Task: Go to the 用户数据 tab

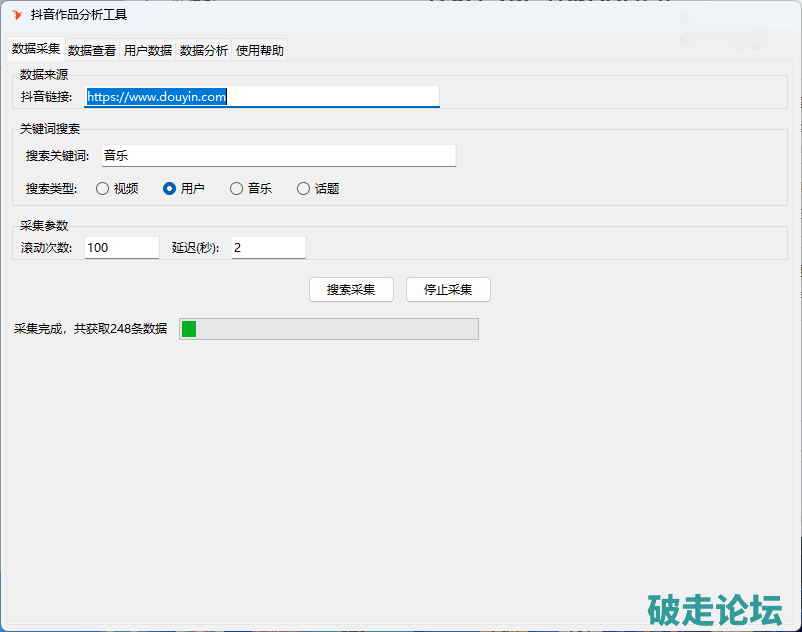Action: click(x=148, y=50)
